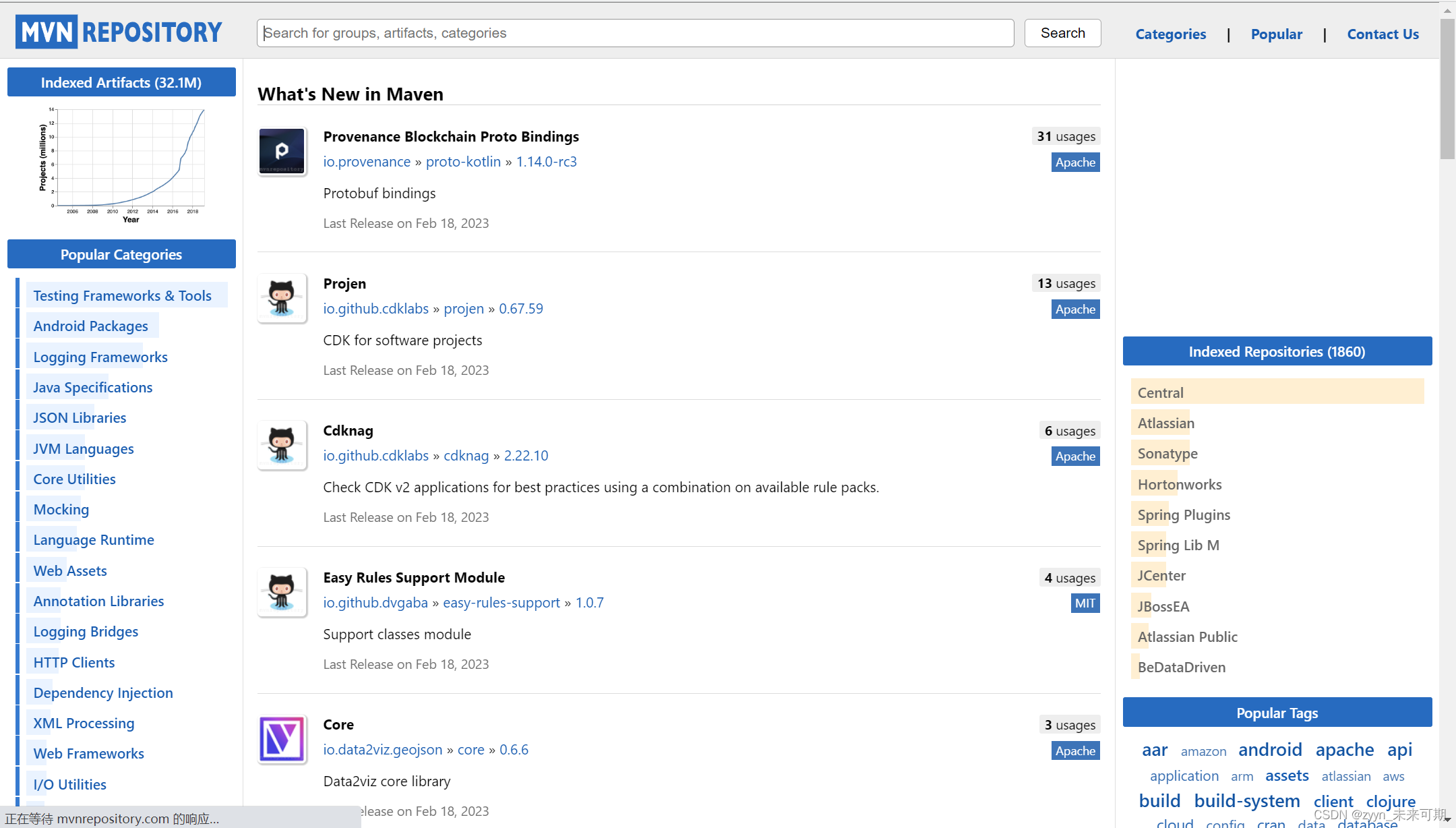Open the Popular menu link
The width and height of the screenshot is (1456, 828).
point(1276,34)
